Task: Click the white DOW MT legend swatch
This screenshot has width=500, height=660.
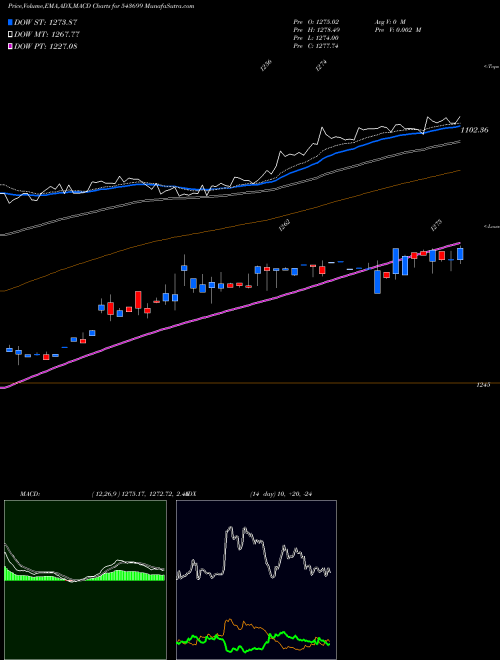Action: [11, 35]
